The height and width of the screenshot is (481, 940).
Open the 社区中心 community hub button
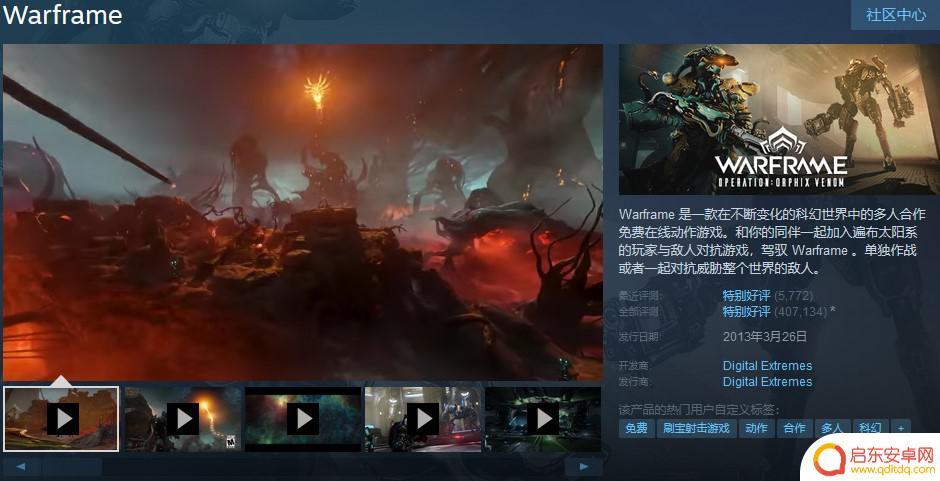(896, 15)
